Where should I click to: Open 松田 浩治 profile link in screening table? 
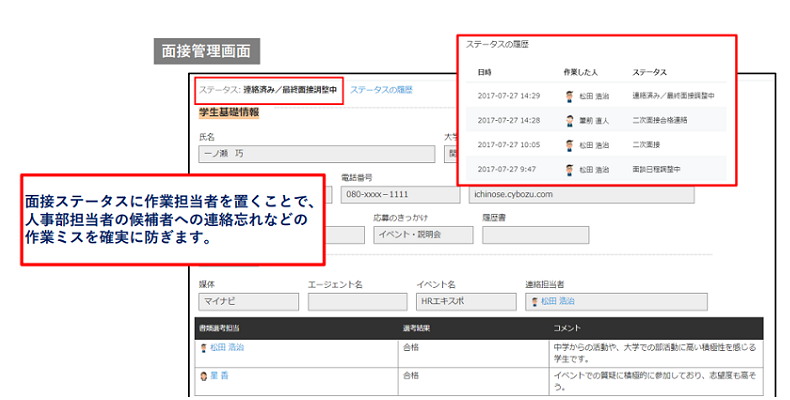[x=226, y=348]
